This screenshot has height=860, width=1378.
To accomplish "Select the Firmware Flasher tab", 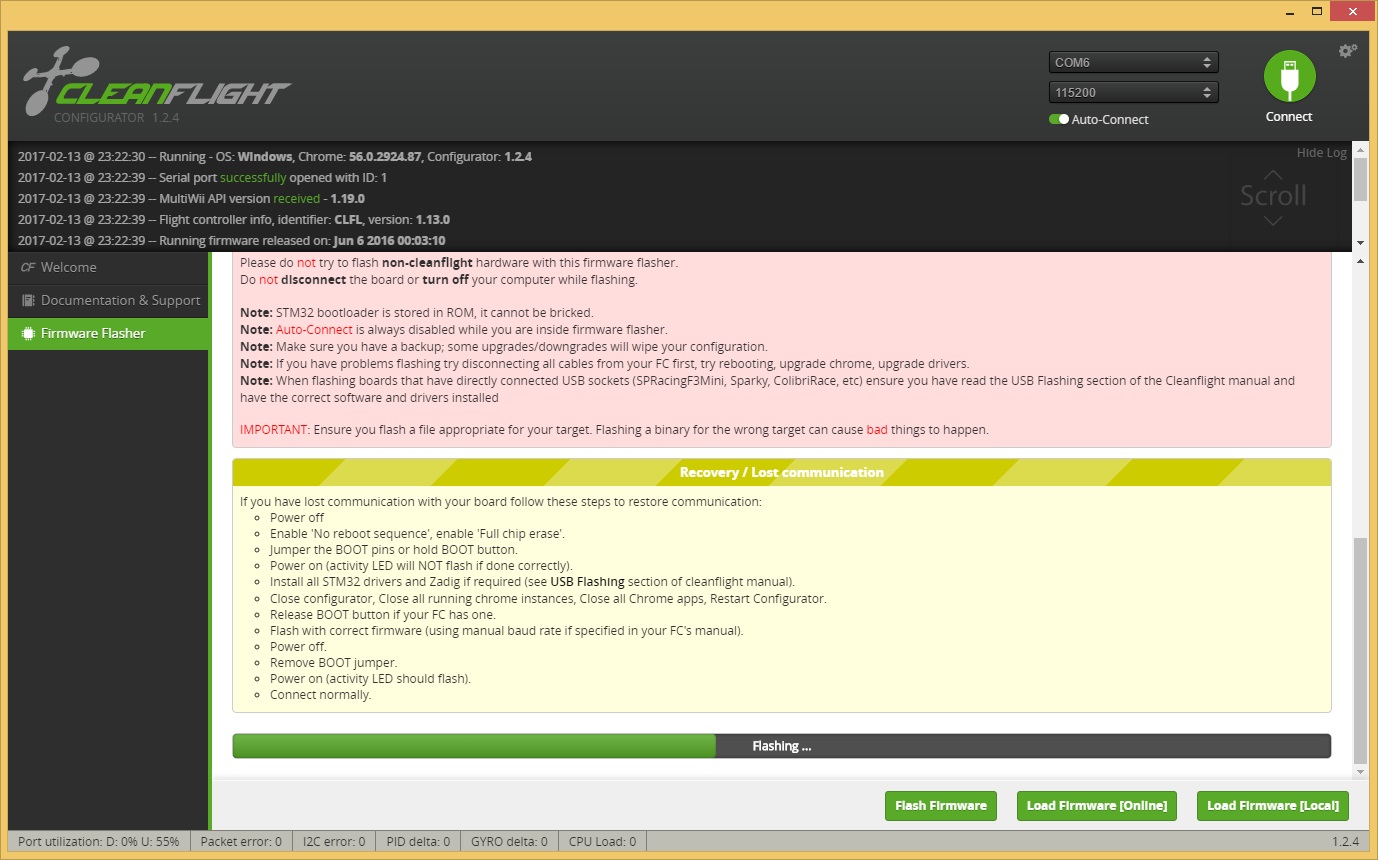I will click(108, 333).
